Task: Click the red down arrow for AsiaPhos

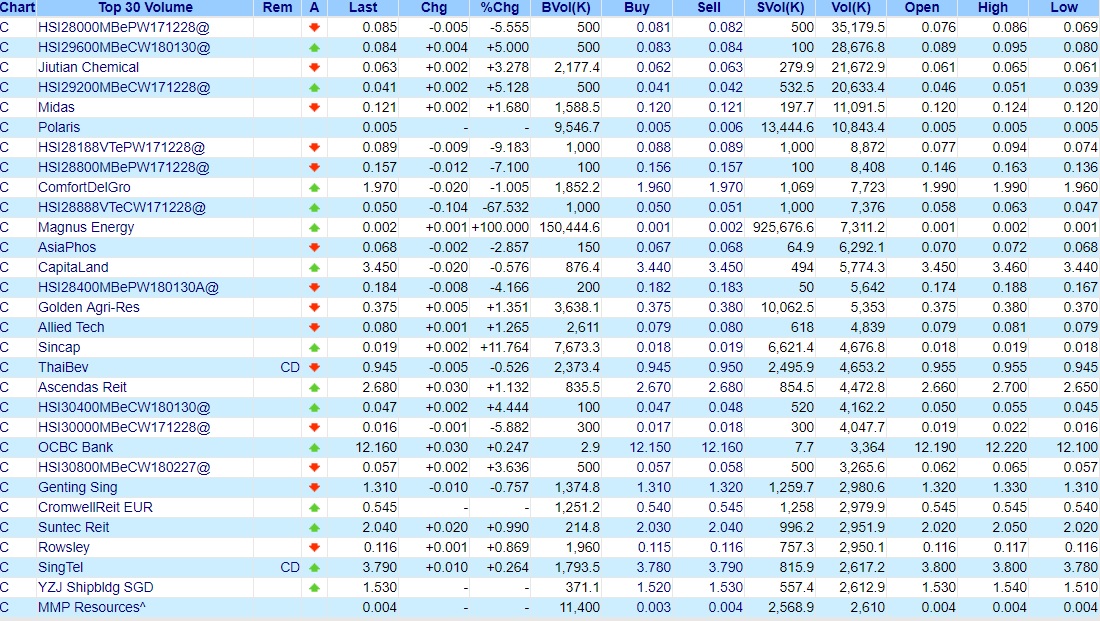Action: 314,247
